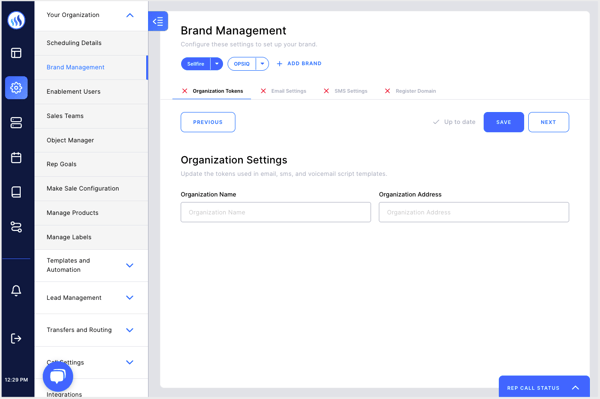Open Manage Products menu item
This screenshot has height=399, width=600.
[91, 213]
